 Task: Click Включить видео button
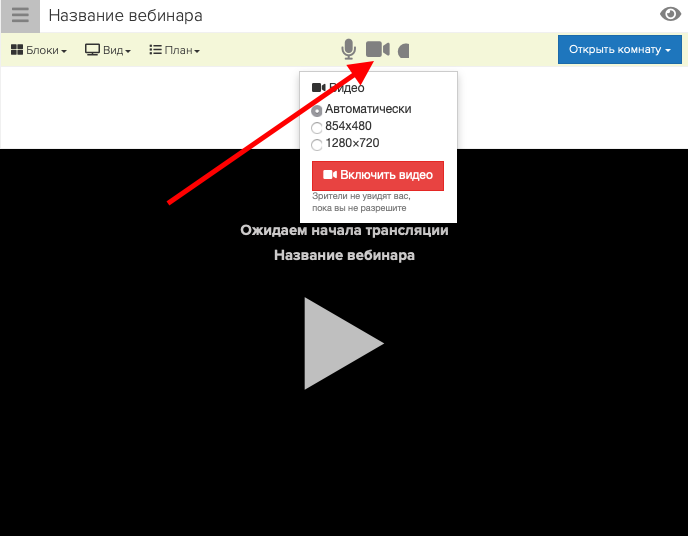[378, 175]
